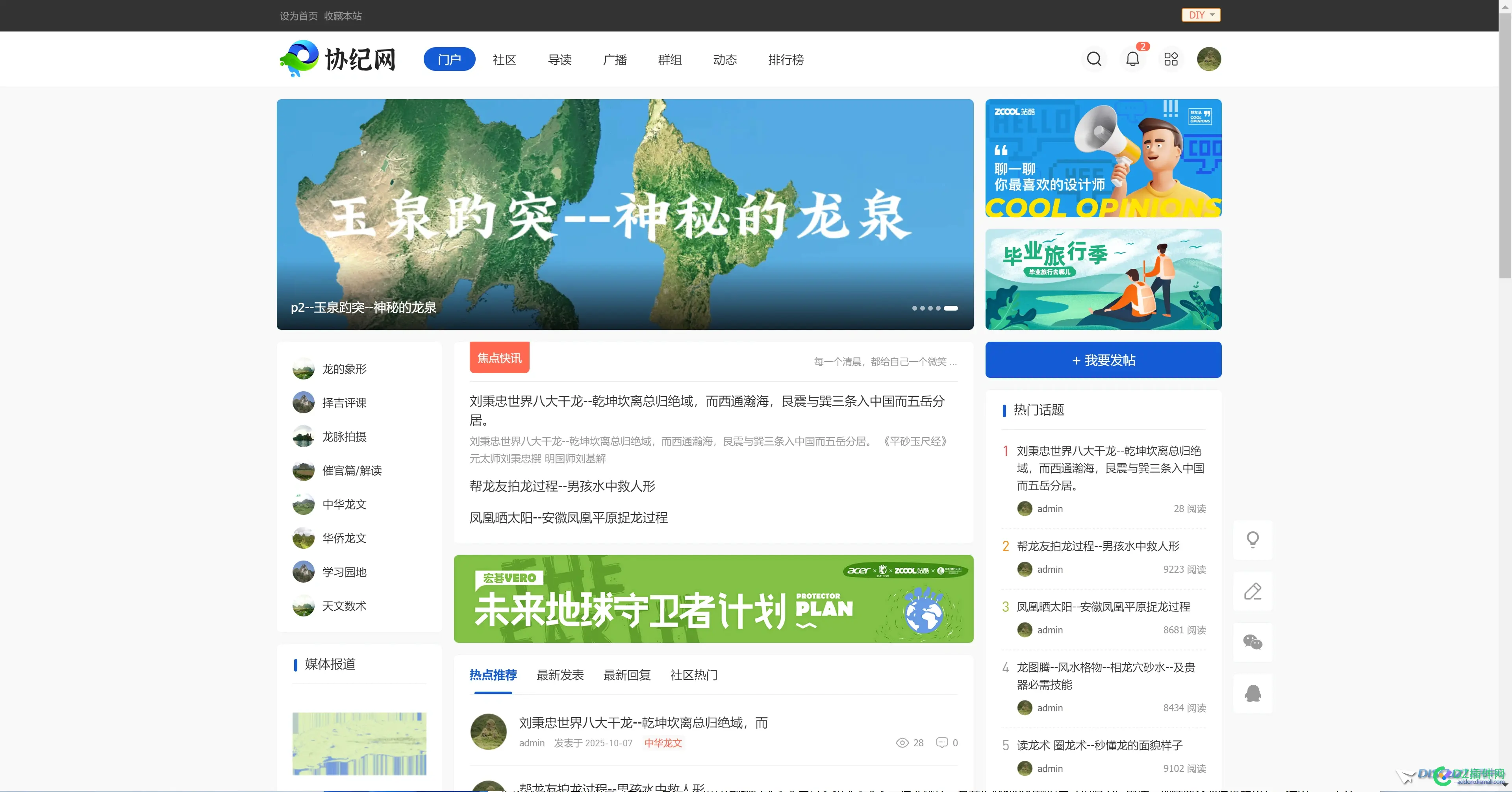Click the QQ penguin icon in floating sidebar
Screen dimensions: 1512x792
point(1253,693)
